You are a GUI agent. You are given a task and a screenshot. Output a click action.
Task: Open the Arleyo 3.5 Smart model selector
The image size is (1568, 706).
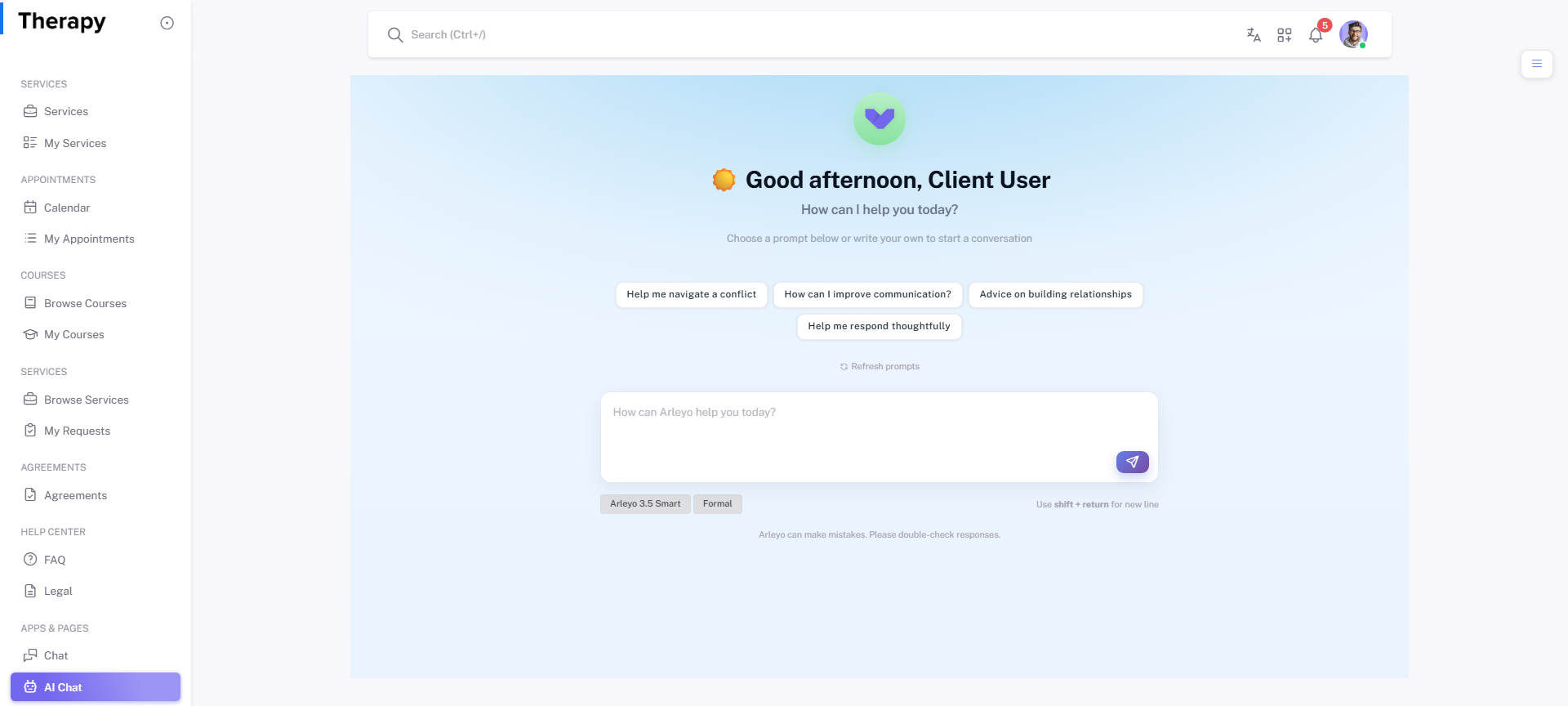pos(645,504)
